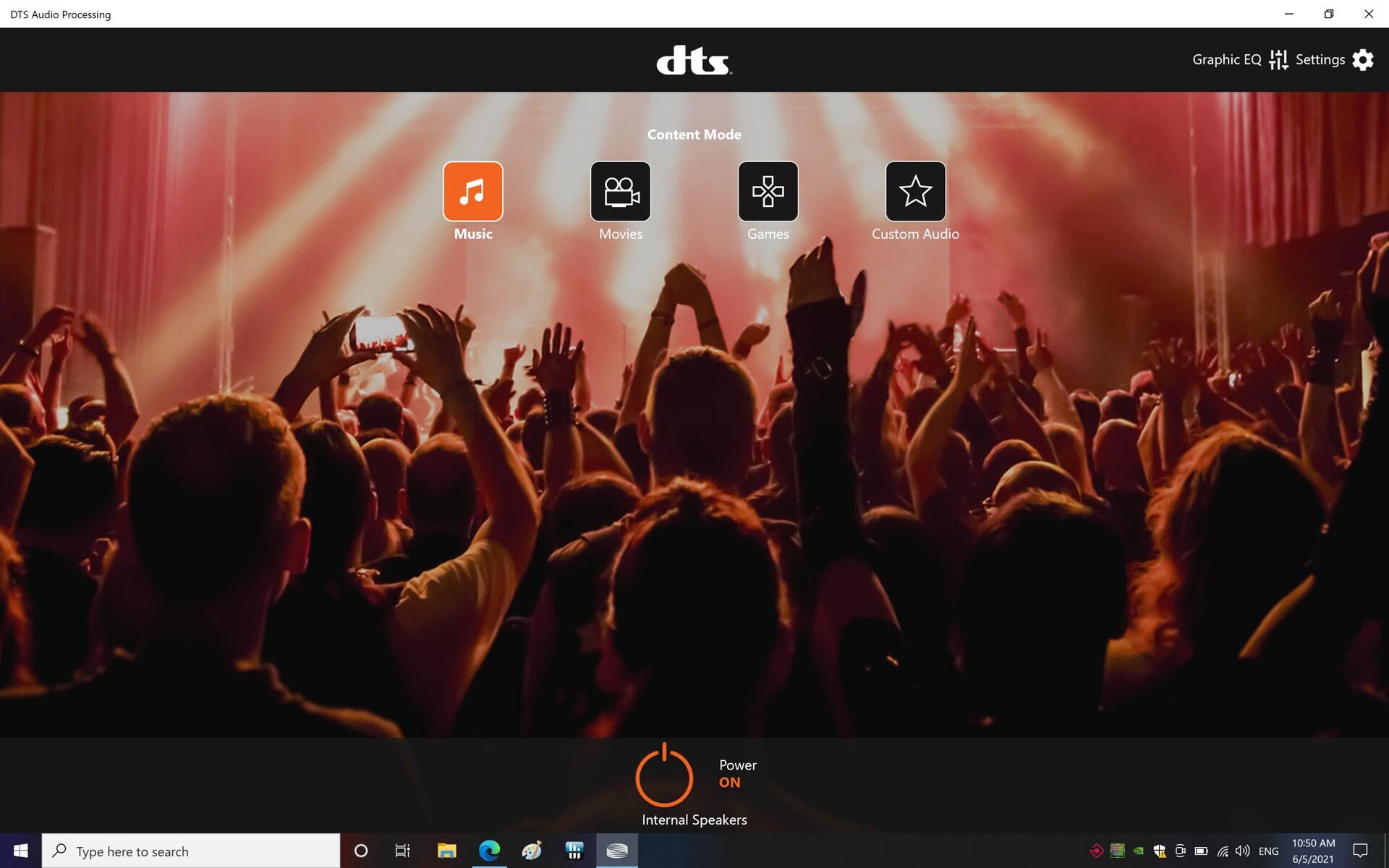Open Windows Security tray icon
This screenshot has height=868, width=1389.
coord(1159,851)
